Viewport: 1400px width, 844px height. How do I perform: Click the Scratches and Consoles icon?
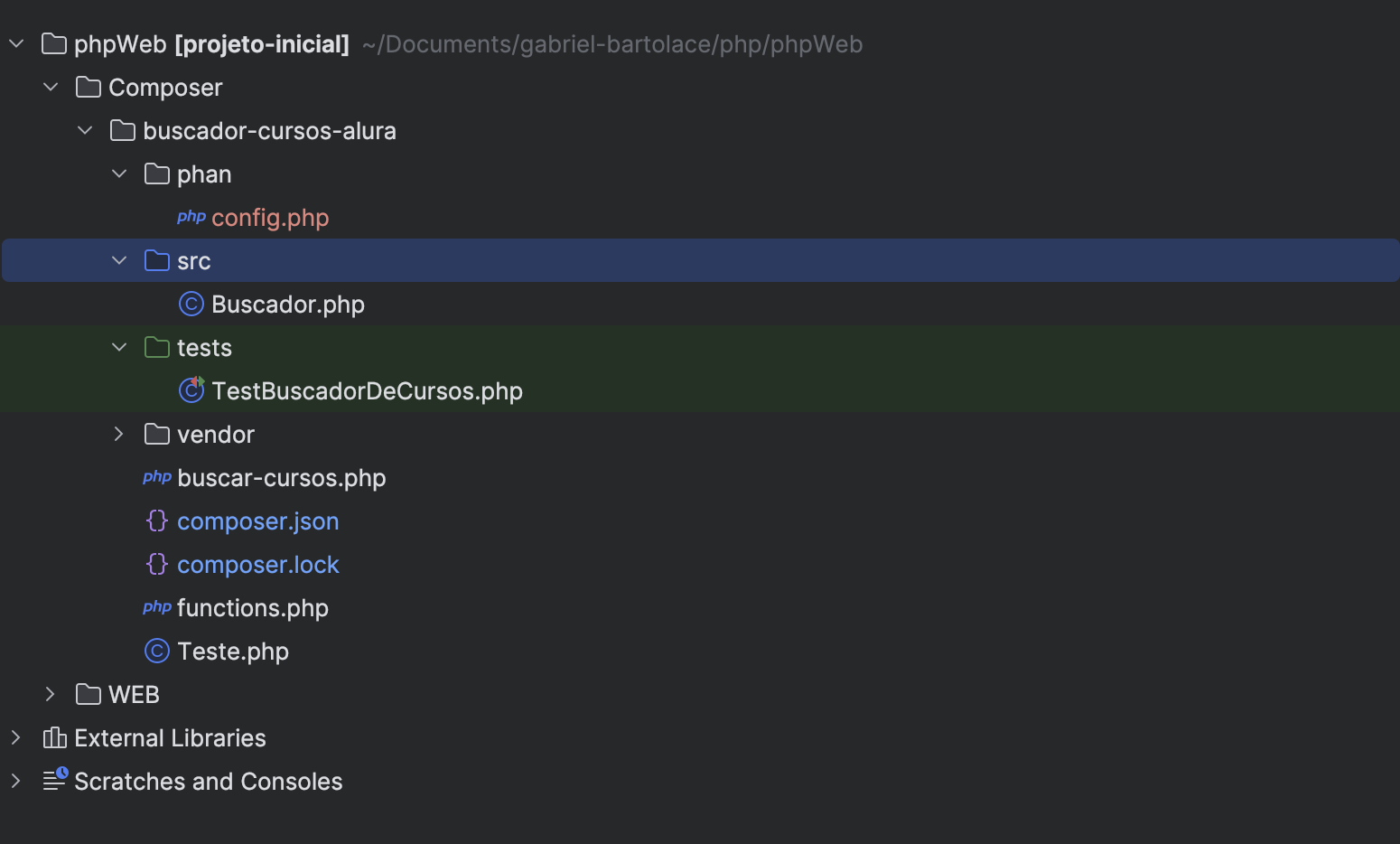coord(55,779)
